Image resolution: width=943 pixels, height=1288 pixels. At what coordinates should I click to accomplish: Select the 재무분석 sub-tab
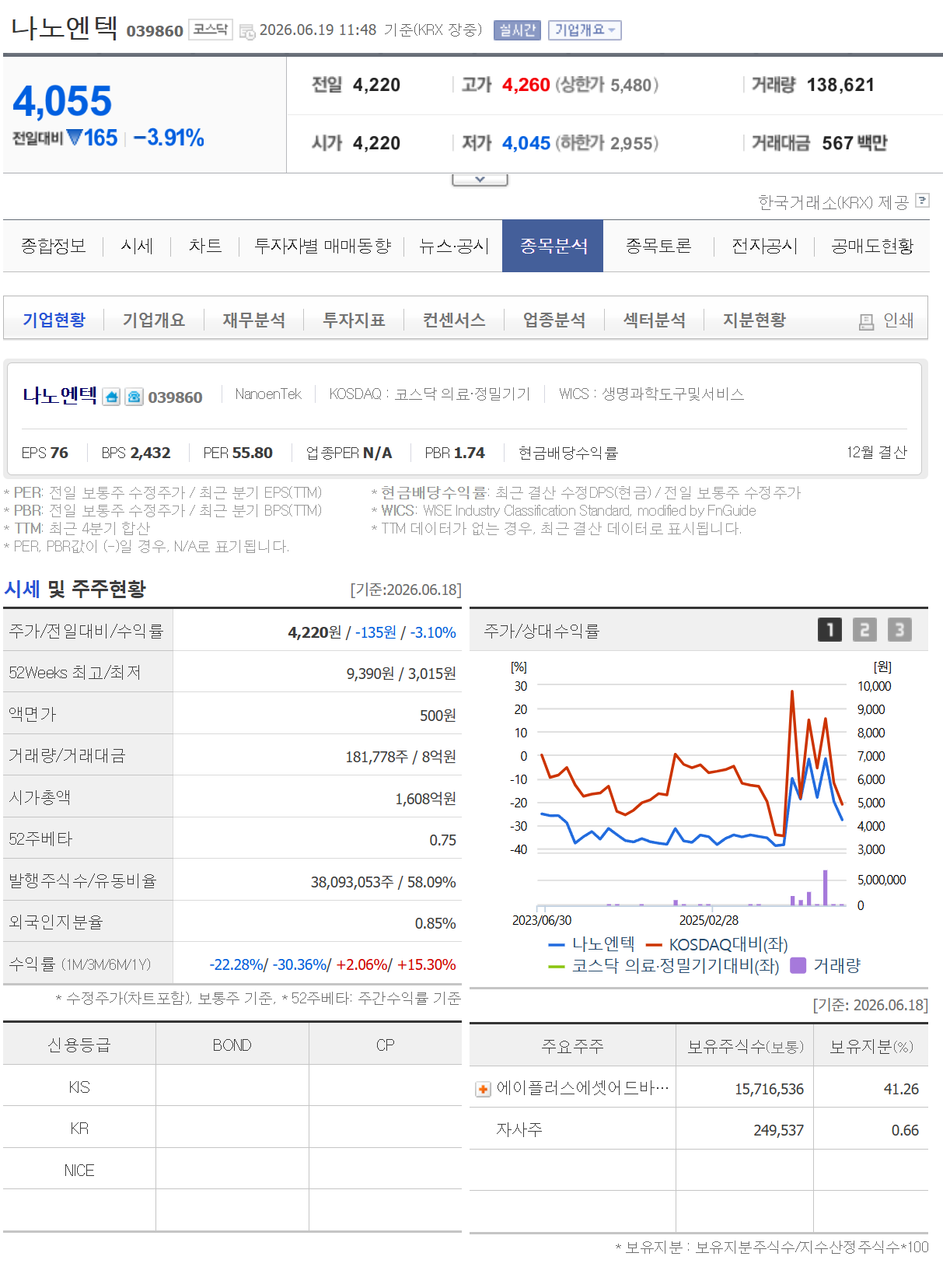point(253,320)
